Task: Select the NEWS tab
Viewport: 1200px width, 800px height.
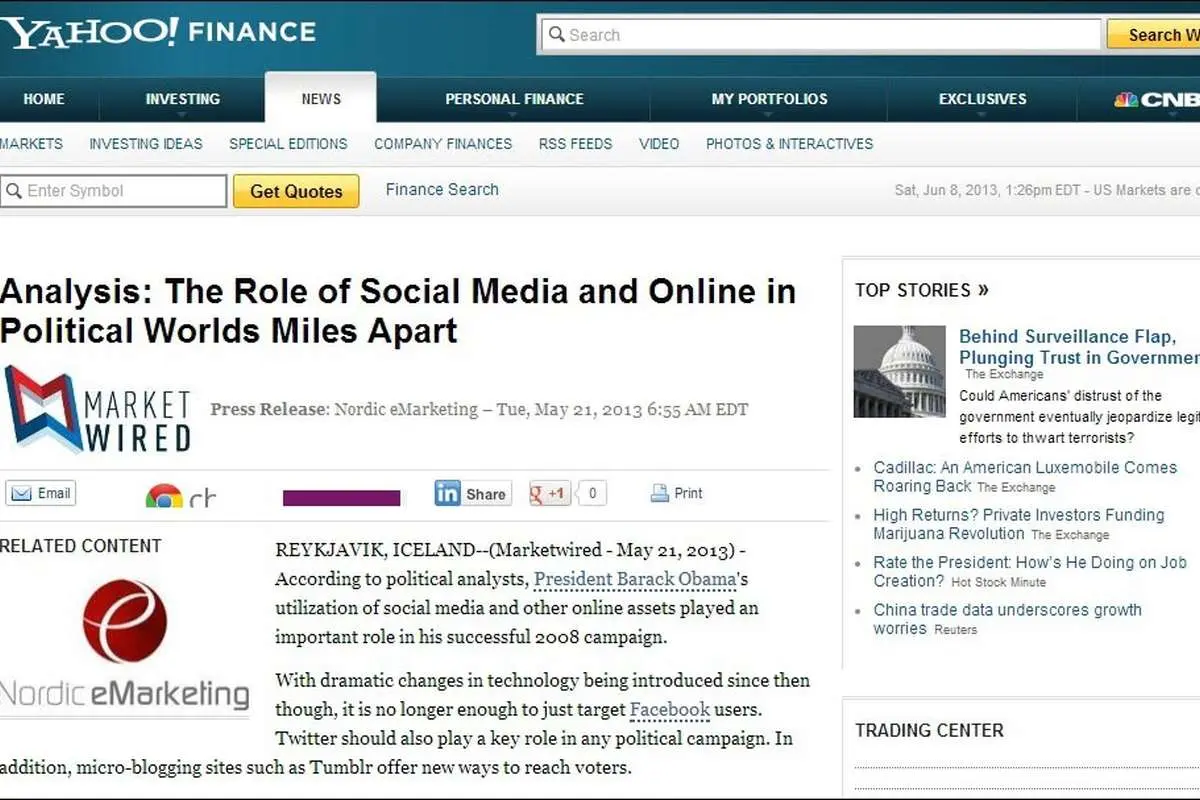Action: (321, 99)
